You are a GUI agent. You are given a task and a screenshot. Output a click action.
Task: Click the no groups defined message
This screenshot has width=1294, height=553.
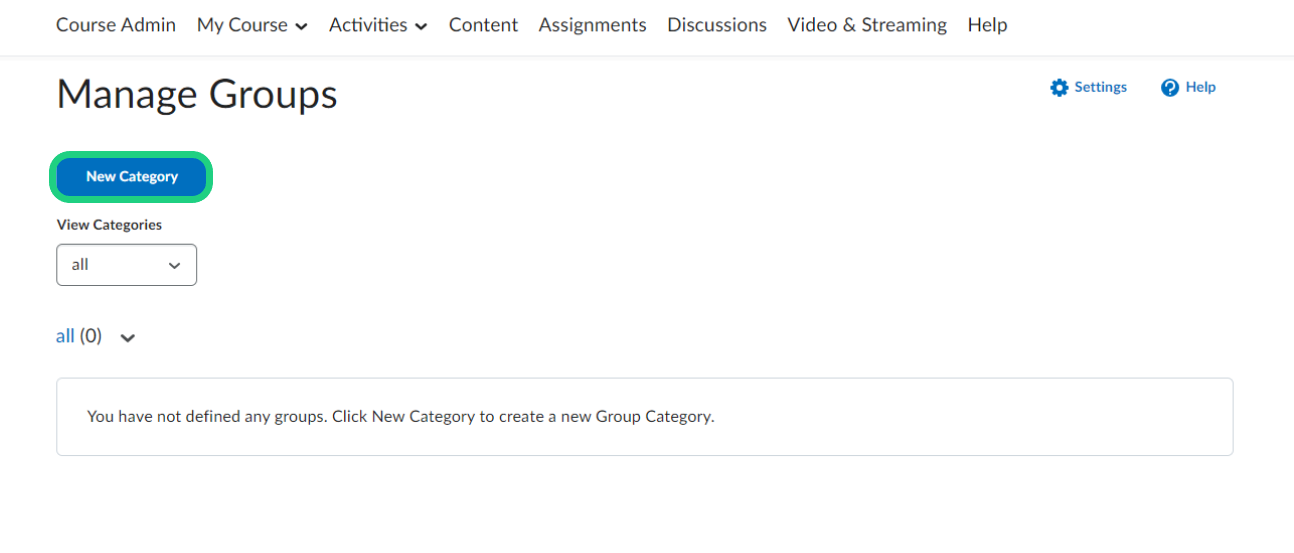(400, 417)
